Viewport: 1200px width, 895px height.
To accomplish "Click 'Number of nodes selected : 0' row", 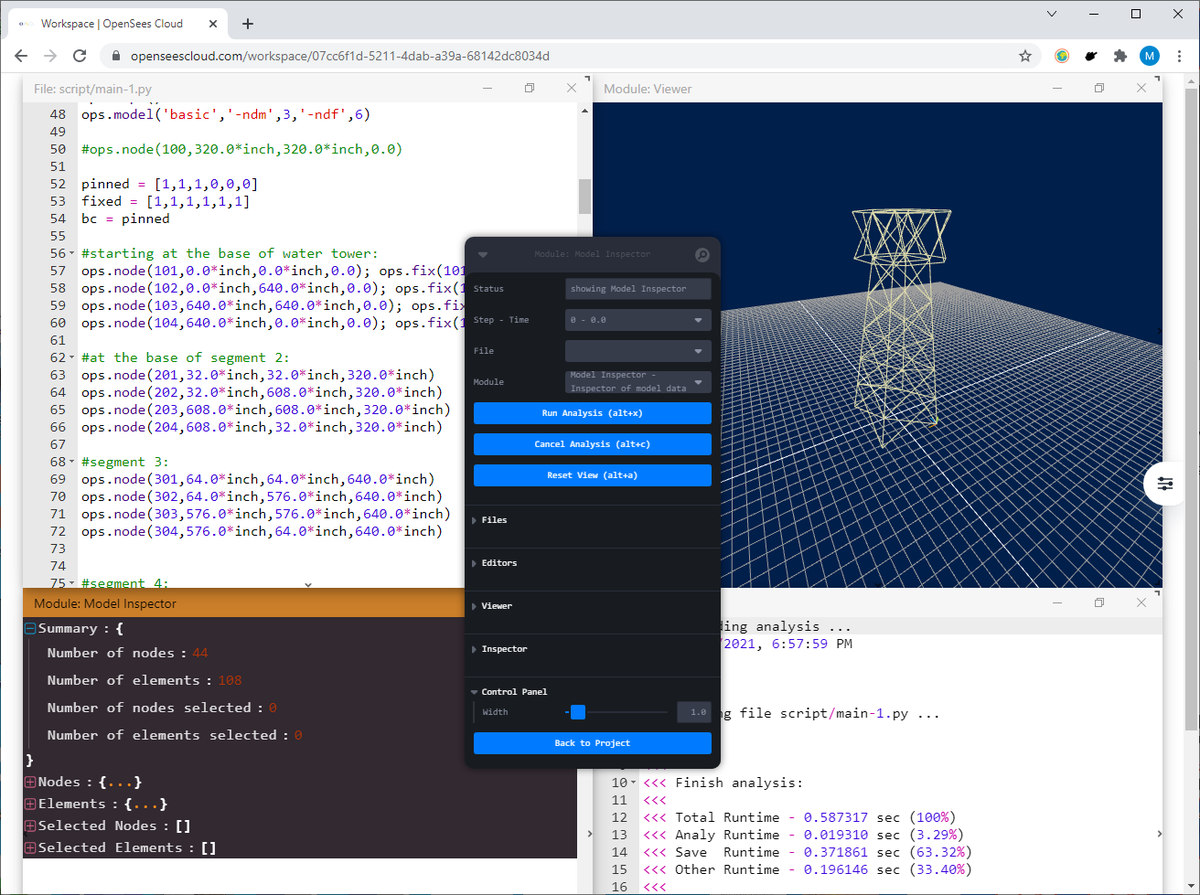I will 161,708.
